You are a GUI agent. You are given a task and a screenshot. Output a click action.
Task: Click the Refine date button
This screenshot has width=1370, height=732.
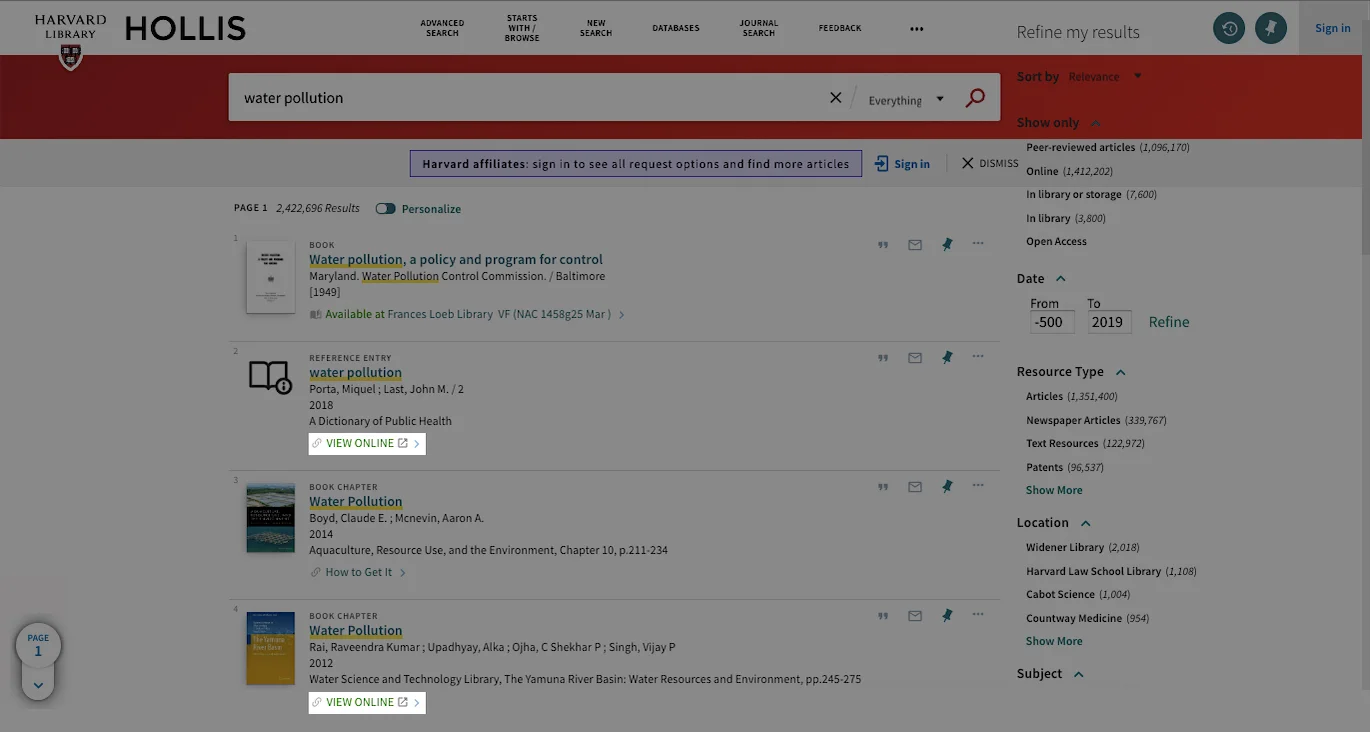coord(1169,322)
